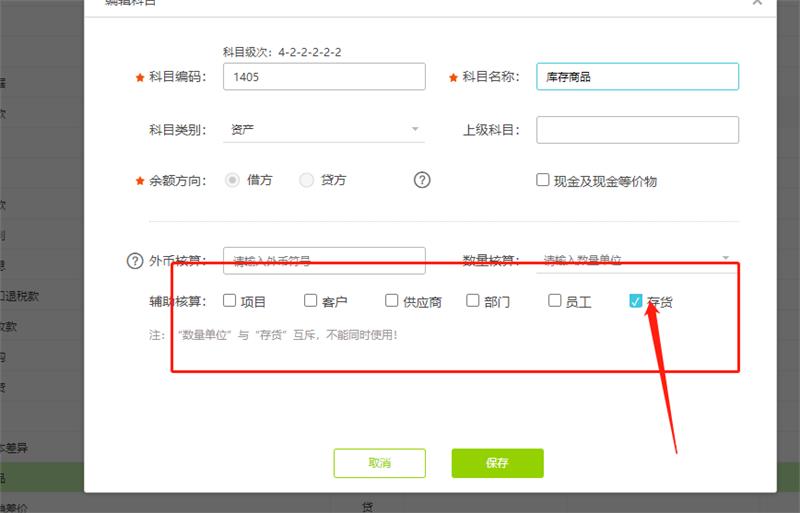Click the 科目级次 4-2-2-2-2-2 text
Viewport: 800px width, 513px height.
(282, 52)
